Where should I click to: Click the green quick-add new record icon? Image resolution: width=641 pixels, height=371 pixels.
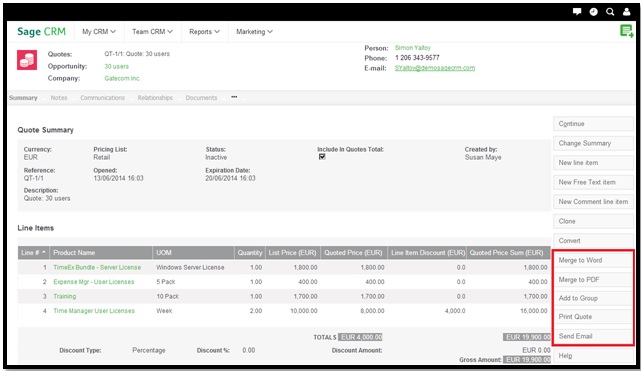627,31
